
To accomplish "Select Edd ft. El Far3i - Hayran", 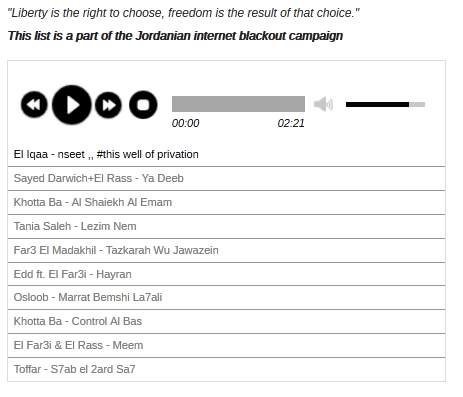I will click(x=226, y=274).
